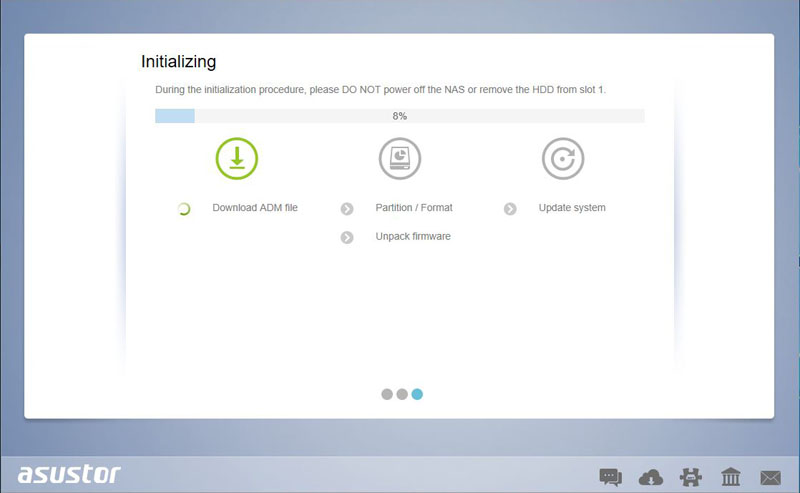The height and width of the screenshot is (493, 800).
Task: Click the 'Update system' label
Action: pyautogui.click(x=572, y=208)
